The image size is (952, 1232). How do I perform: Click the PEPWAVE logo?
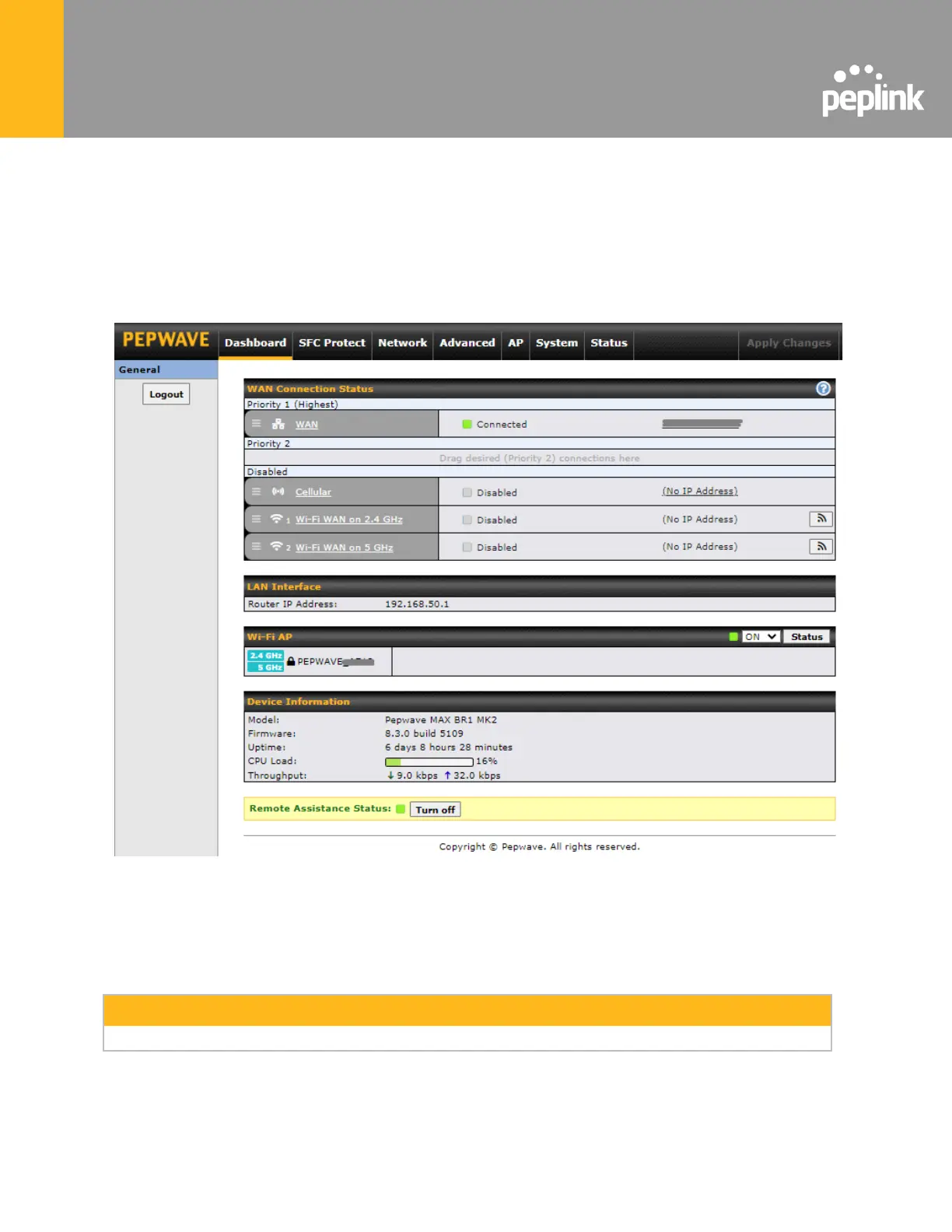coord(166,341)
